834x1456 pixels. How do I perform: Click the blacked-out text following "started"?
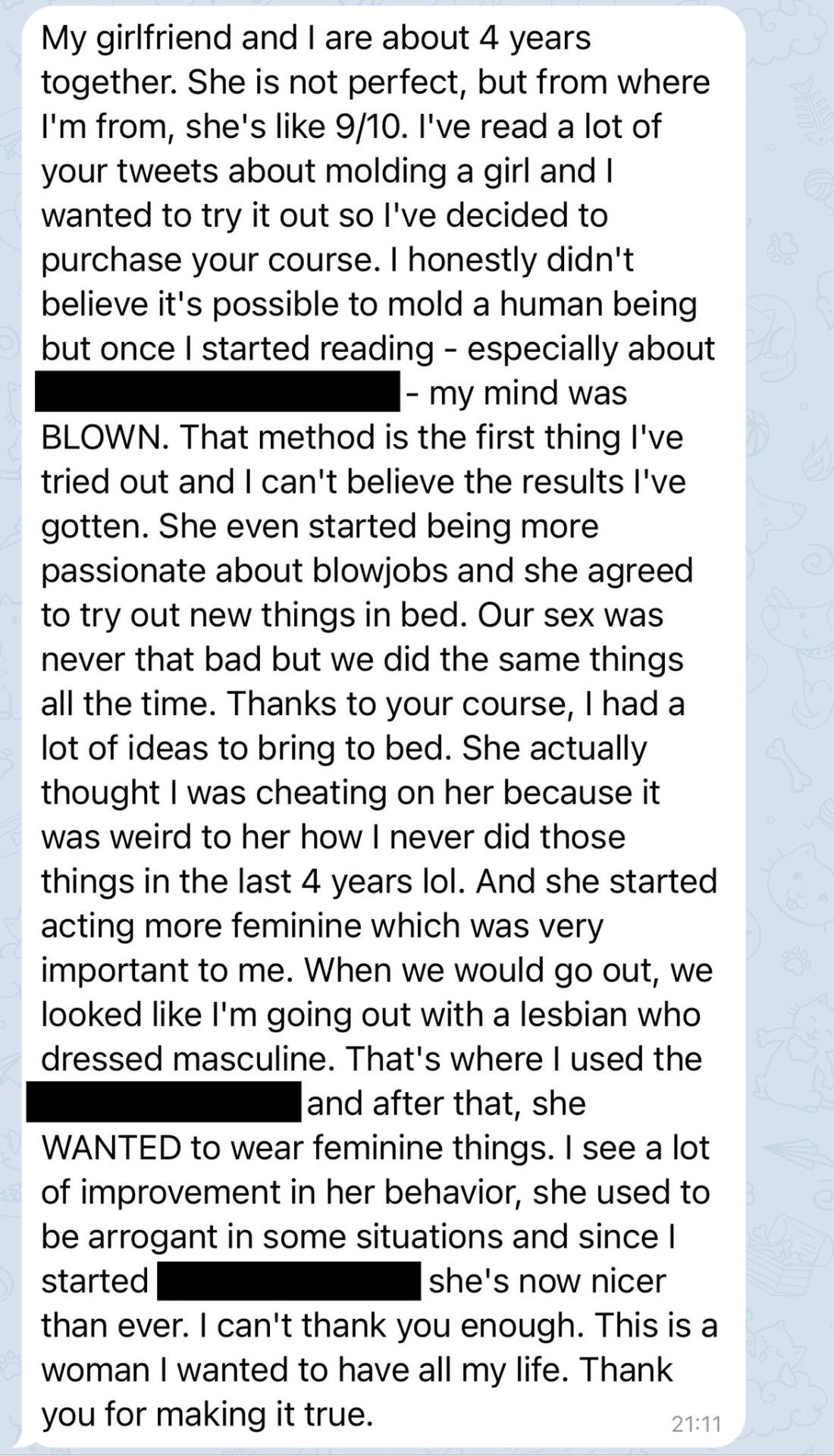tap(289, 1281)
